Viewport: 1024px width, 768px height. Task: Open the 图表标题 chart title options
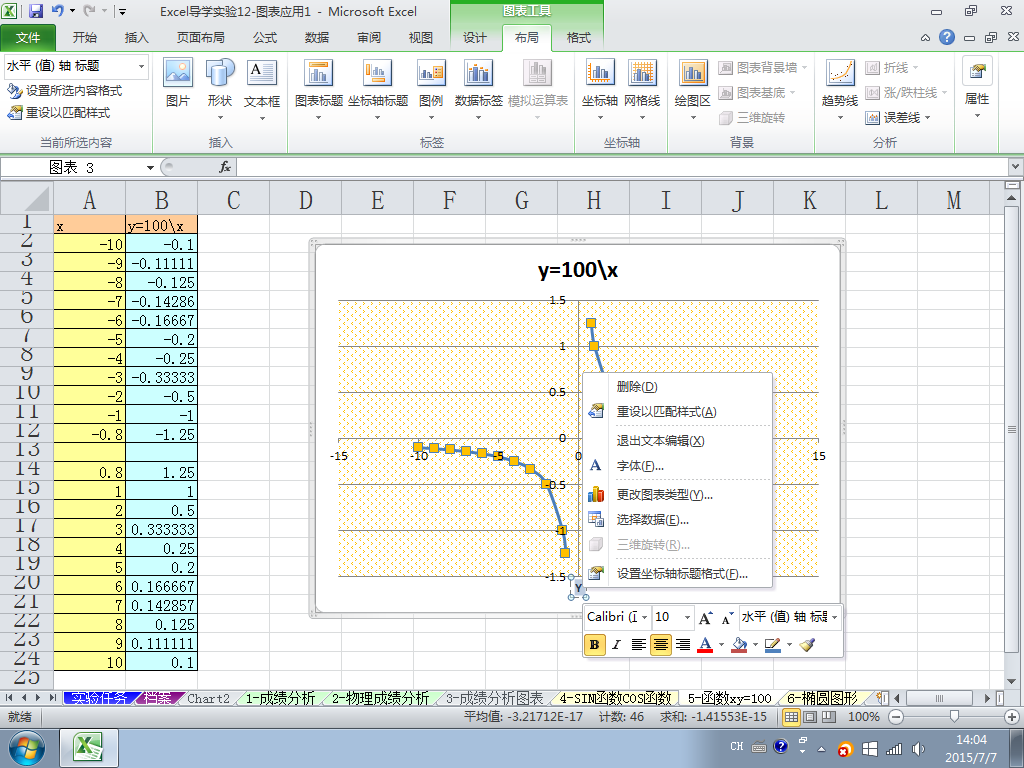click(319, 89)
